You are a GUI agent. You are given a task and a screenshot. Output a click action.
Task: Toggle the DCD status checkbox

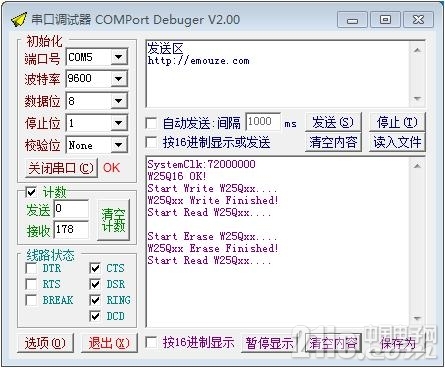pyautogui.click(x=95, y=316)
